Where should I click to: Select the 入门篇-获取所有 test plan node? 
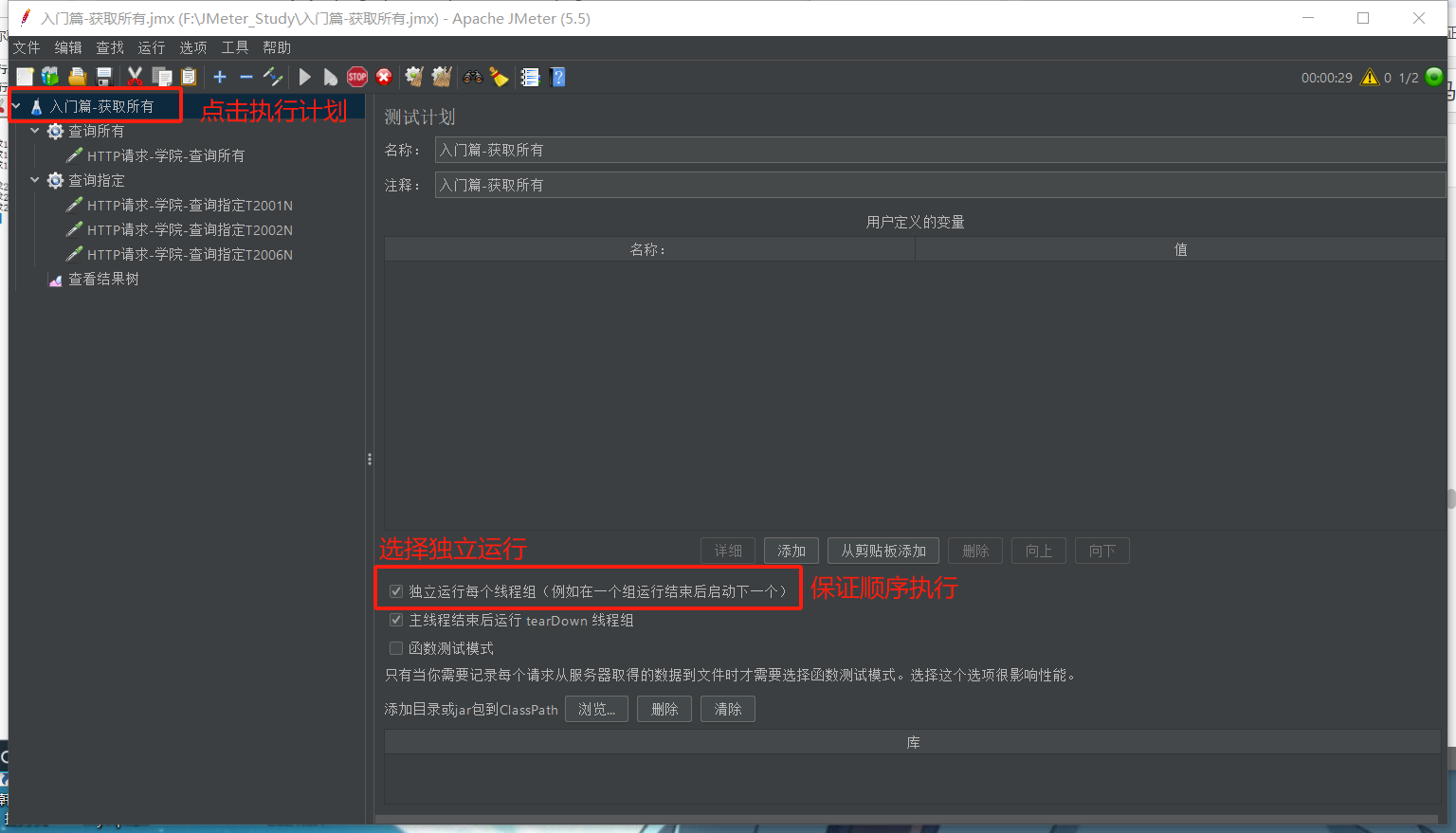point(101,106)
